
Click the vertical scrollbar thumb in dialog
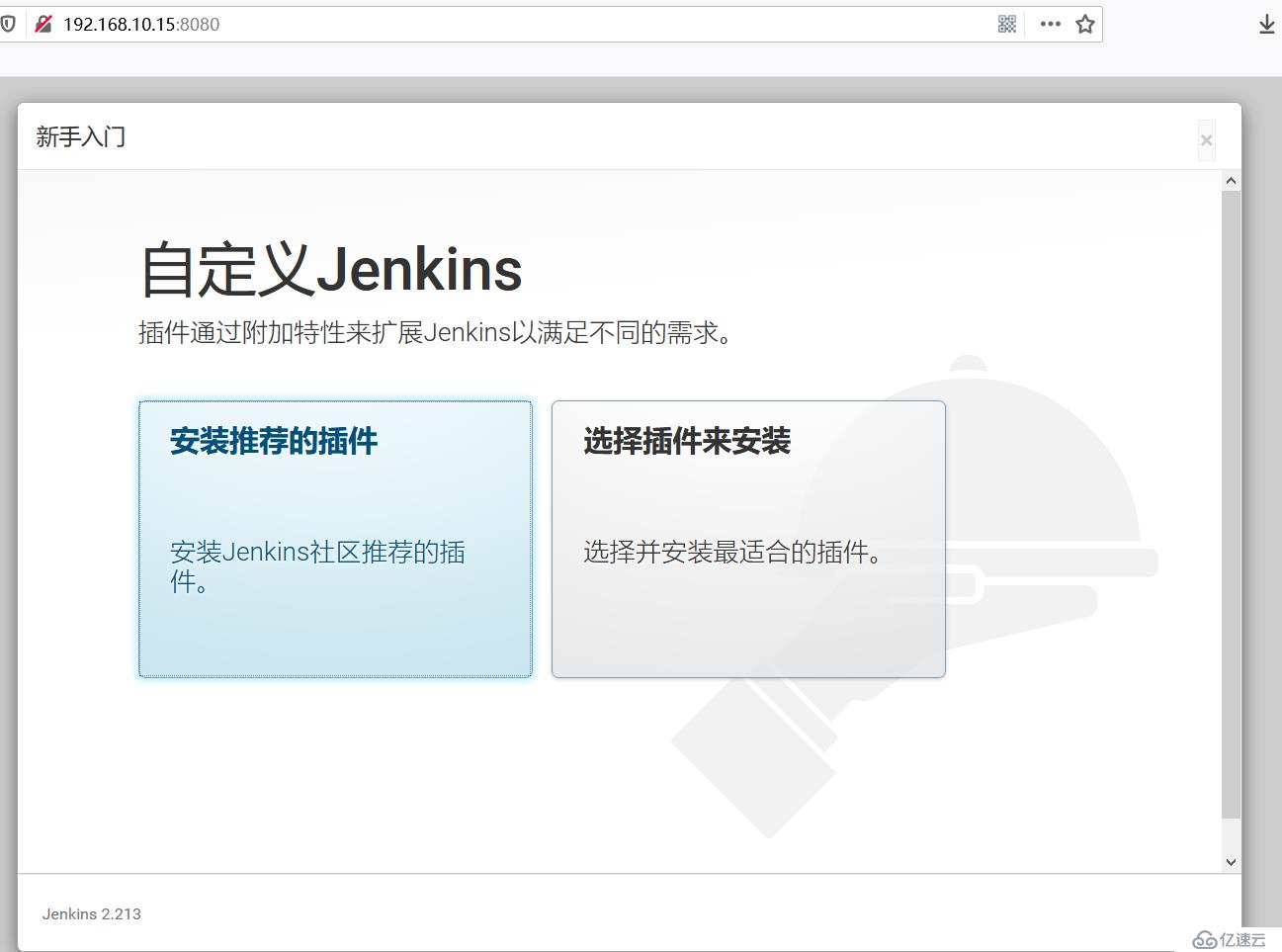click(1231, 504)
